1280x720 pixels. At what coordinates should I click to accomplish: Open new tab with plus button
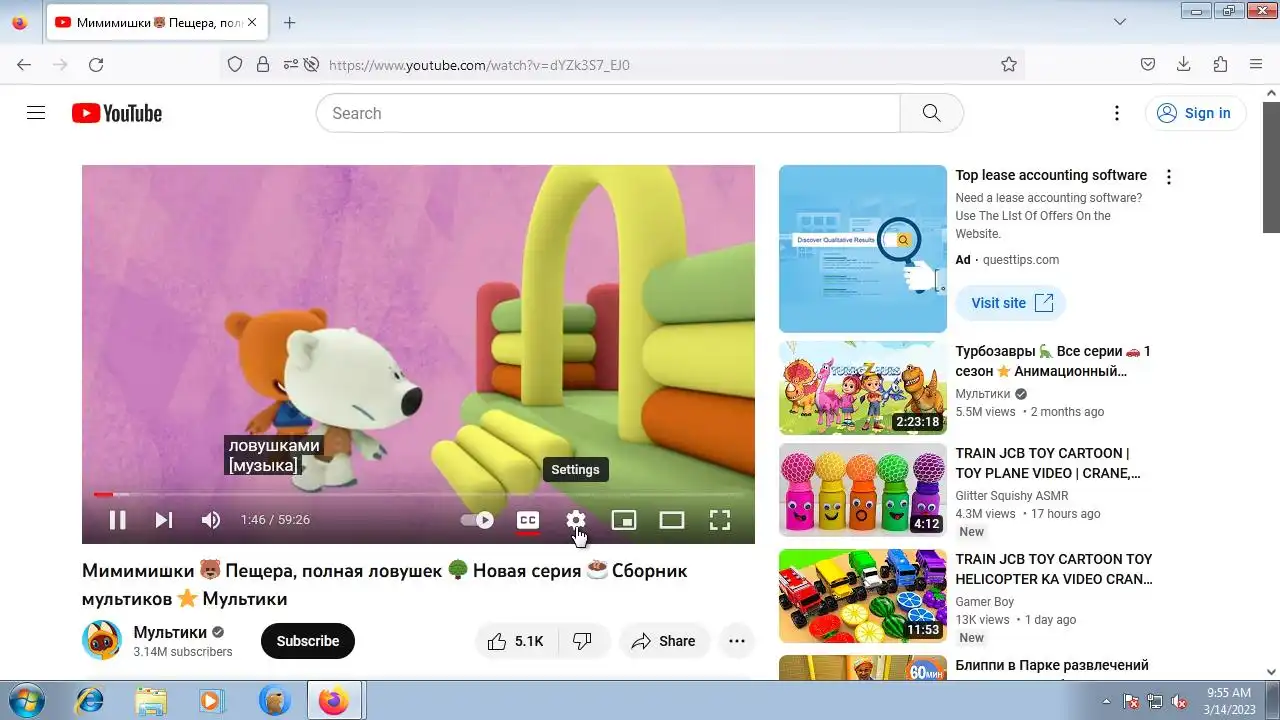point(289,22)
